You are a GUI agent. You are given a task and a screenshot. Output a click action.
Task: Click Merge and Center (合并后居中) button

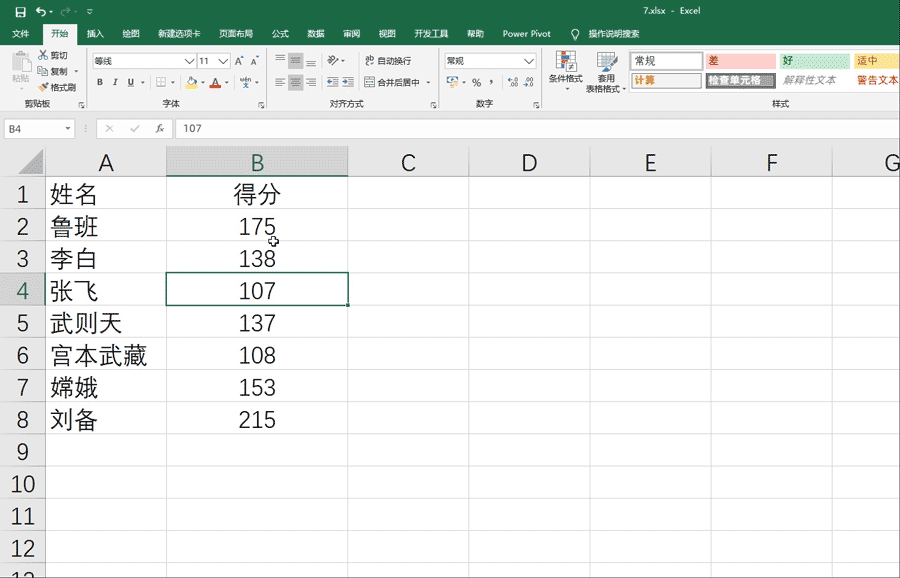point(393,82)
